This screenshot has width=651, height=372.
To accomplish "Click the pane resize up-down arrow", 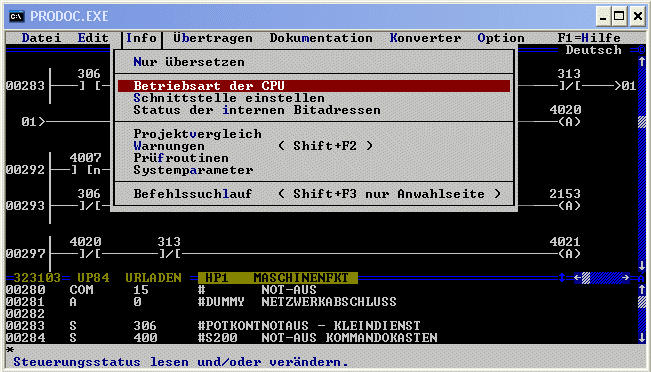I will [562, 278].
